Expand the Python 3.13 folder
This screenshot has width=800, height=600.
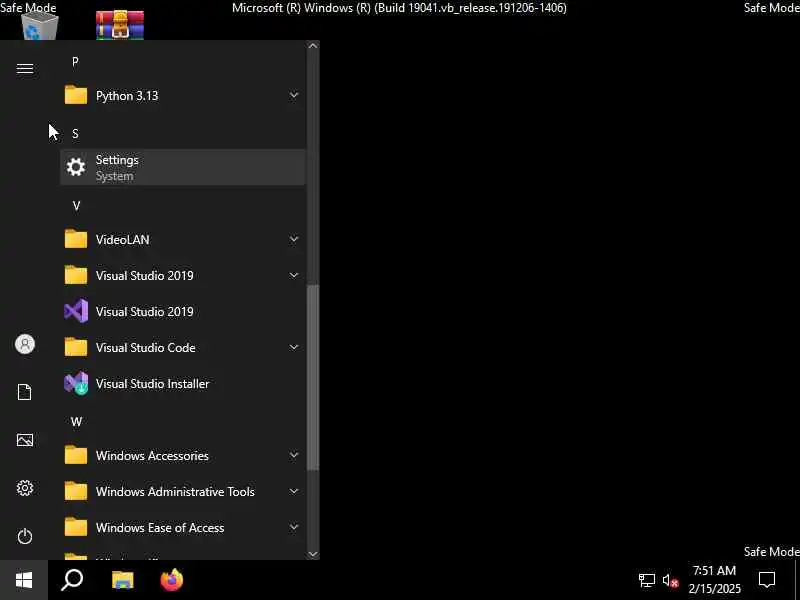pos(183,95)
